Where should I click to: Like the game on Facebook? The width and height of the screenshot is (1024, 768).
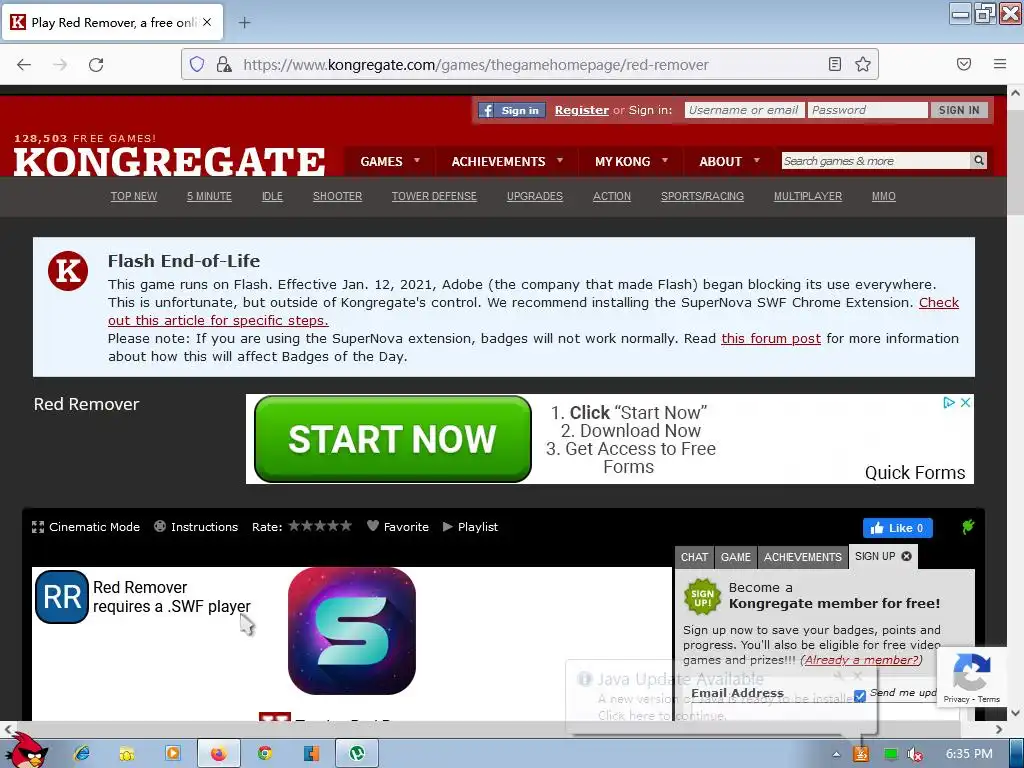[897, 528]
